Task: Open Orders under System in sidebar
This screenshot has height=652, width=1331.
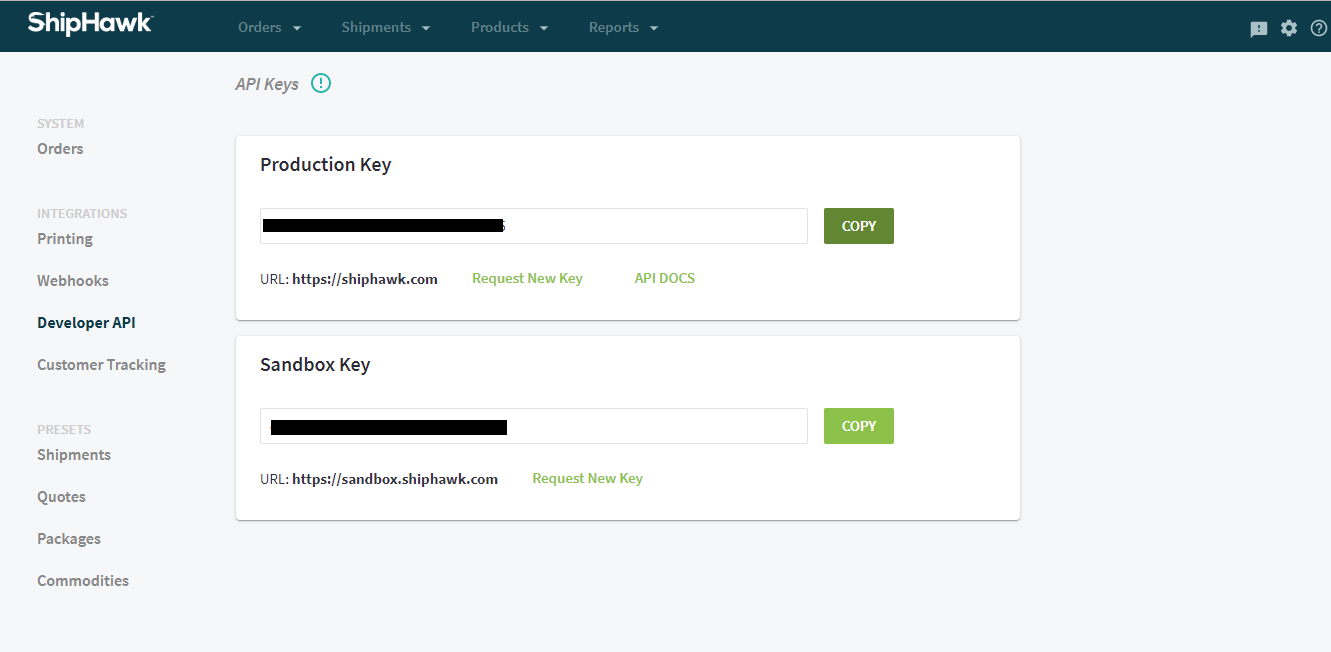Action: 60,149
